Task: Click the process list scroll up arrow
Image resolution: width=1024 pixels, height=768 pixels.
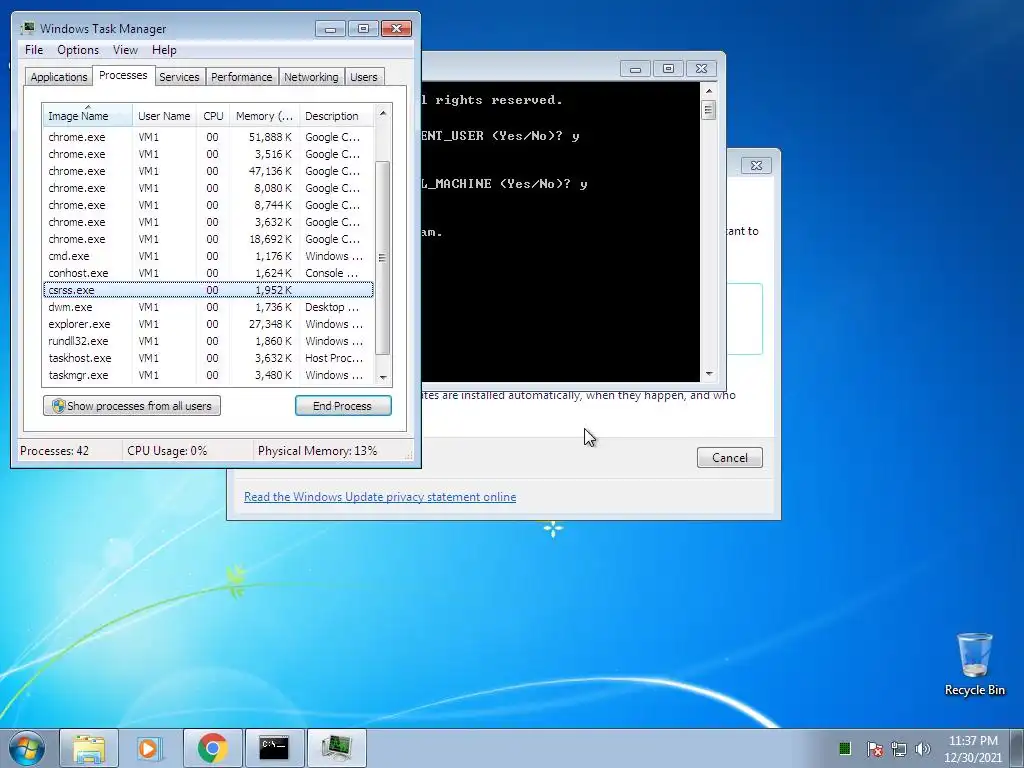Action: [x=383, y=113]
